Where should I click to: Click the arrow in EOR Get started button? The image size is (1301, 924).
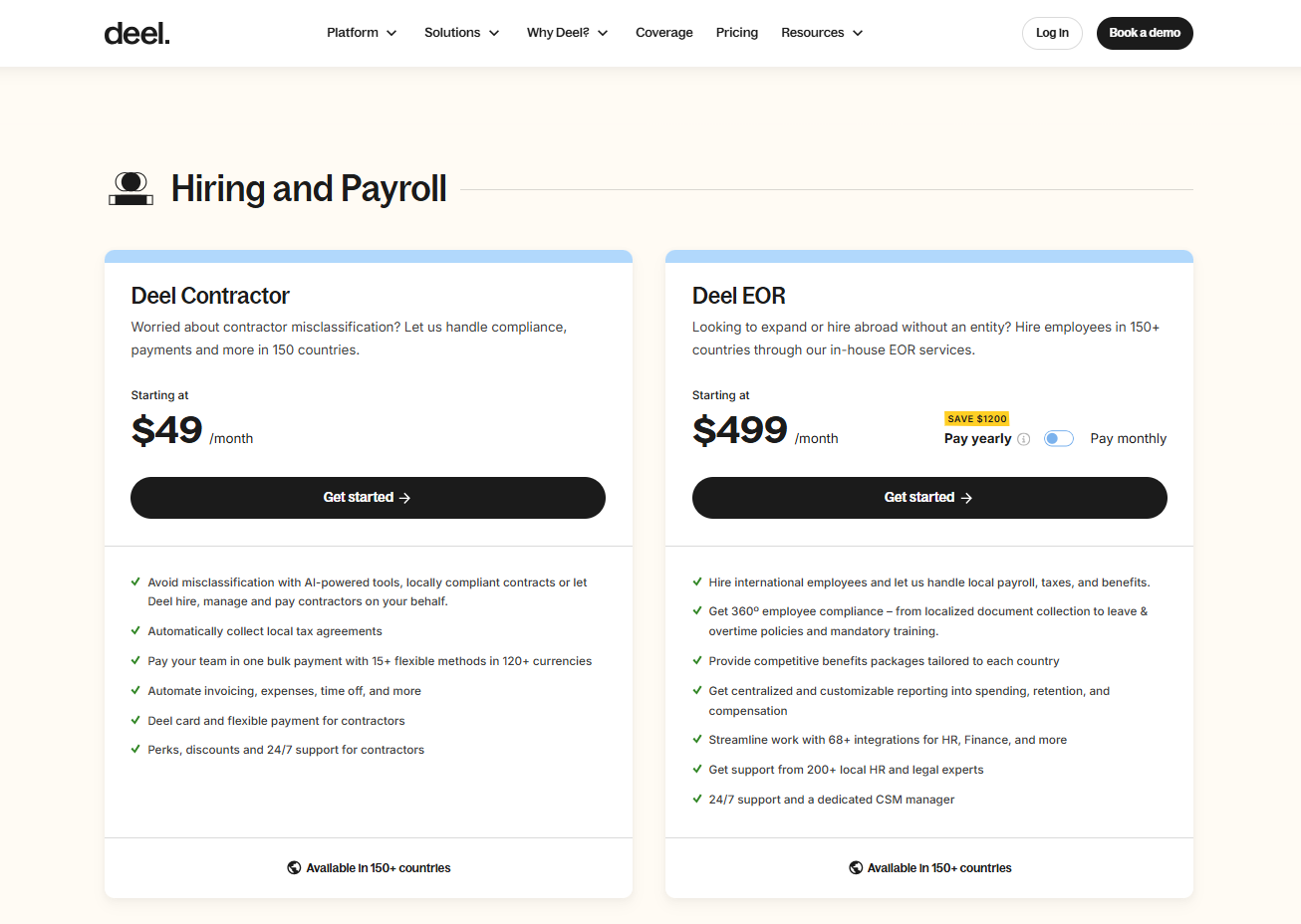click(x=966, y=498)
